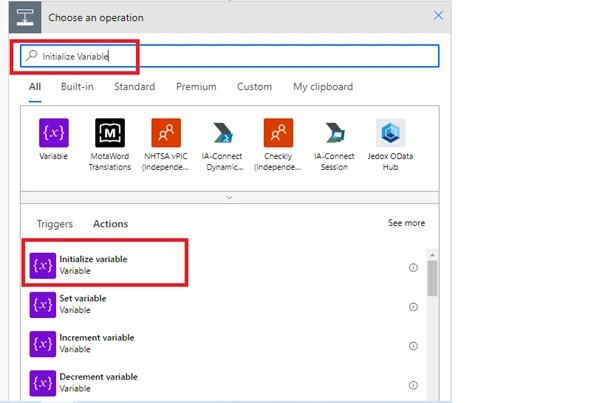Switch to the All tab
Viewport: 605px width, 403px height.
point(35,86)
